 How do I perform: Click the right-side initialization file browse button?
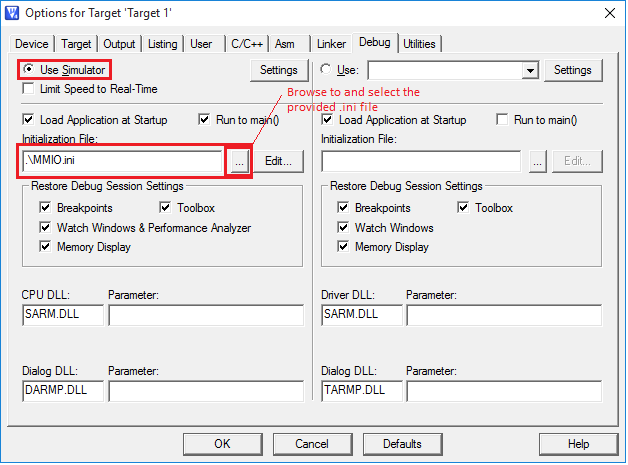coord(538,161)
